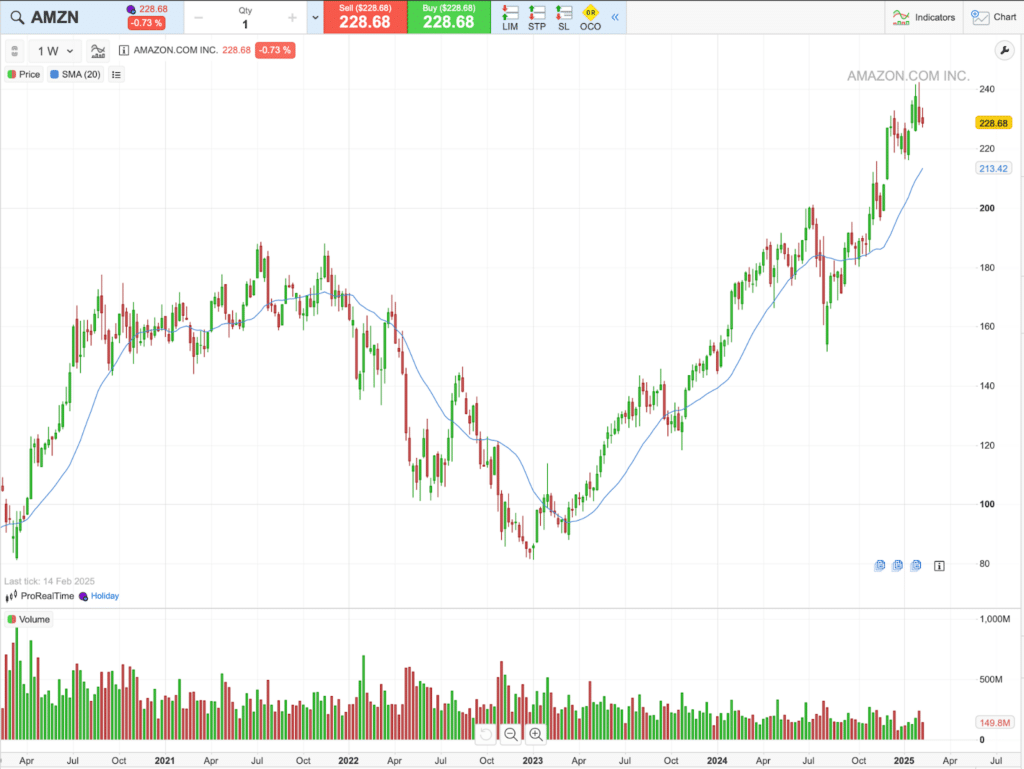Click the OCO order icon

tap(590, 18)
